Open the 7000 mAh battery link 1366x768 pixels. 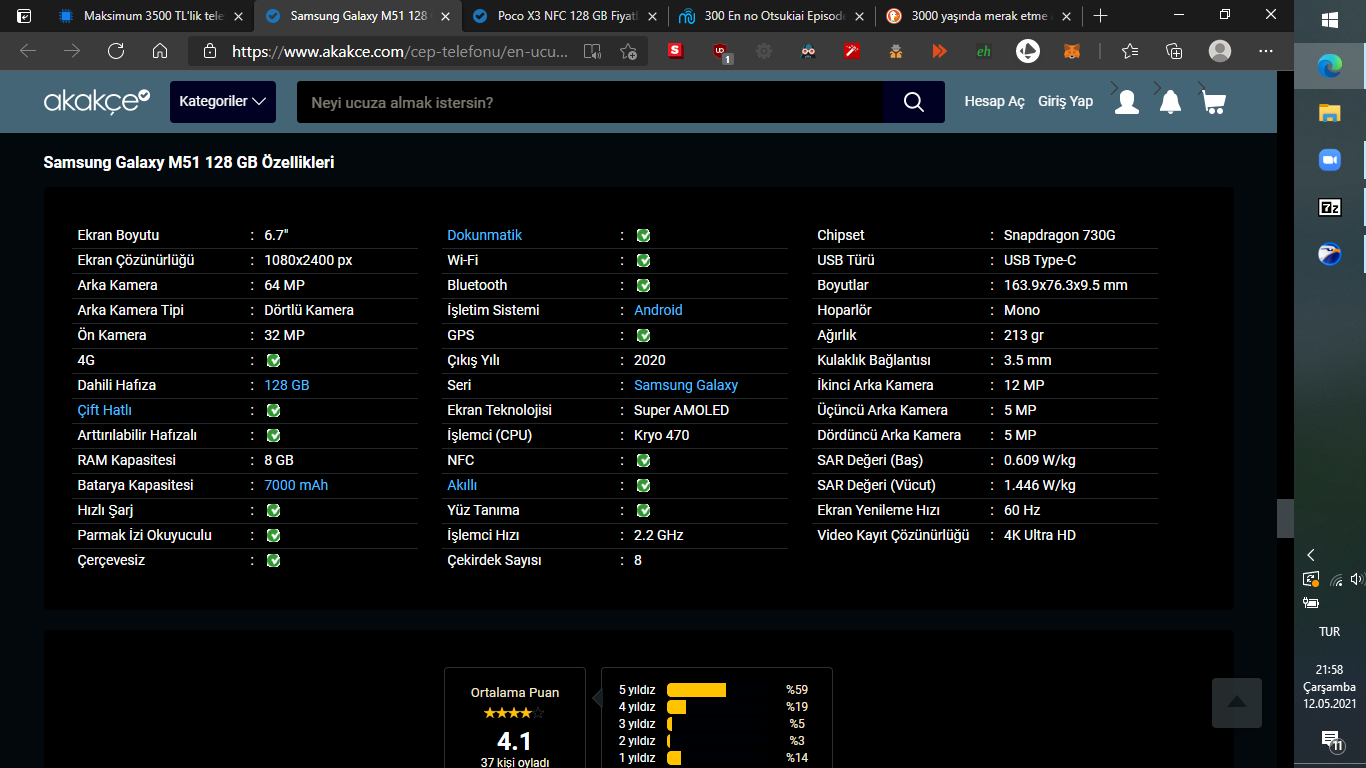(296, 485)
